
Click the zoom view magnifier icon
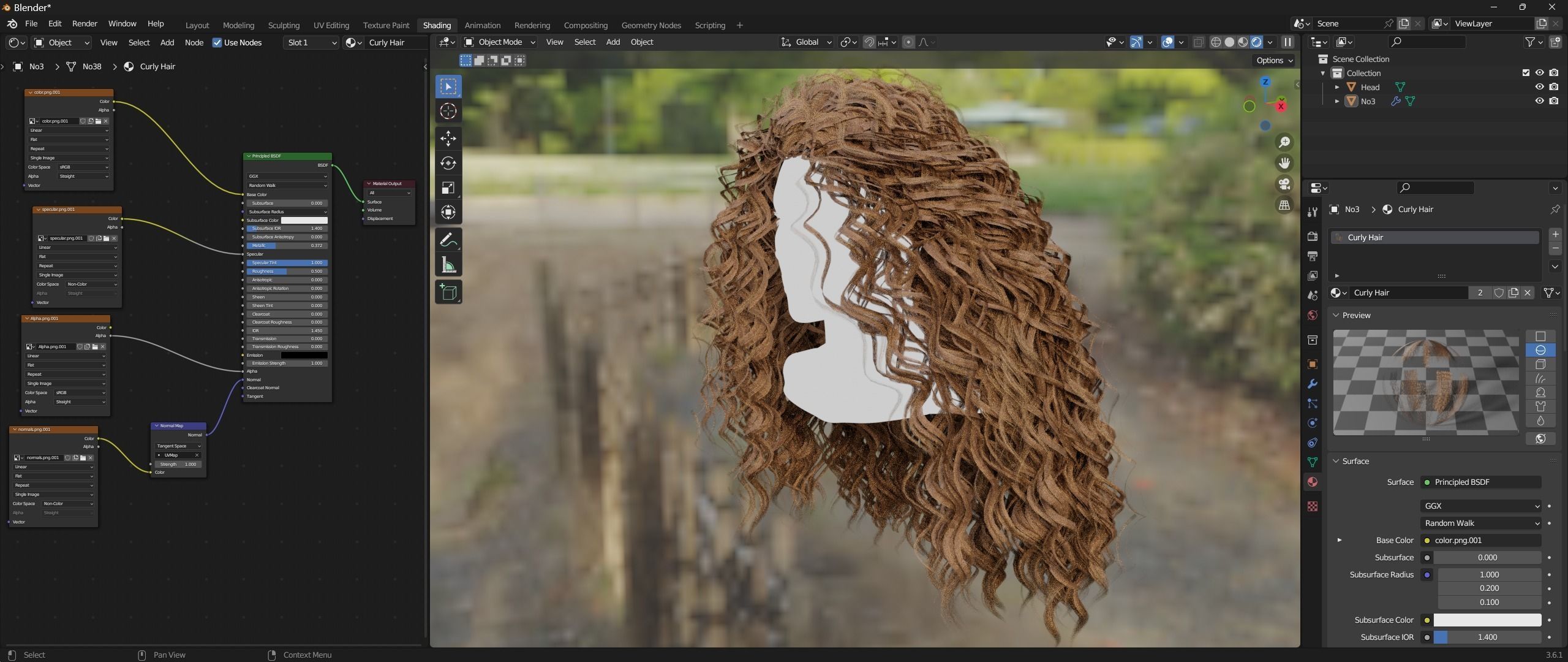point(1284,142)
